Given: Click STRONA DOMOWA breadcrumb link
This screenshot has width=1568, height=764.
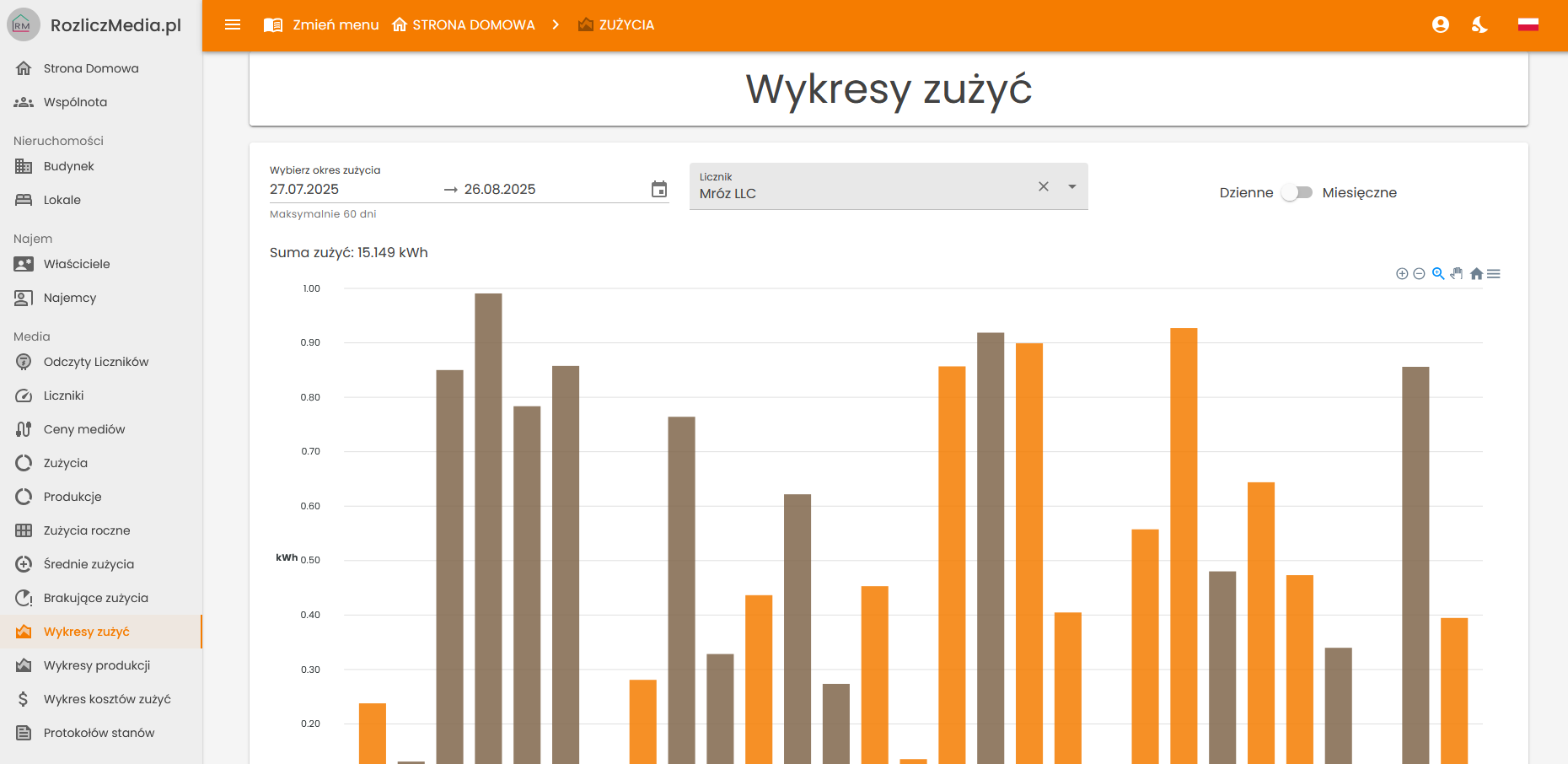Looking at the screenshot, I should coord(464,25).
